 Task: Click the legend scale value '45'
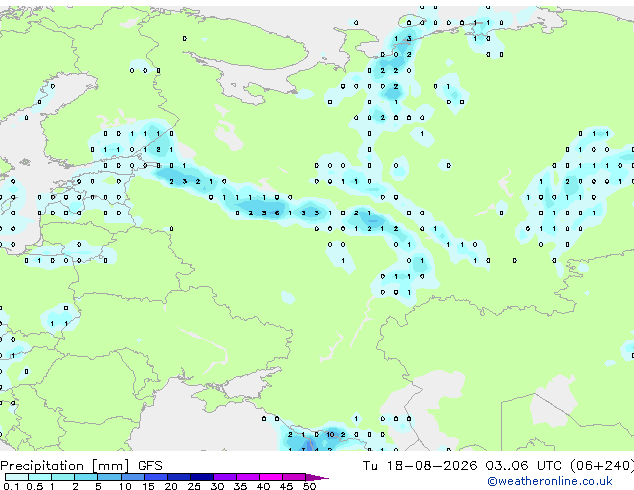[286, 486]
